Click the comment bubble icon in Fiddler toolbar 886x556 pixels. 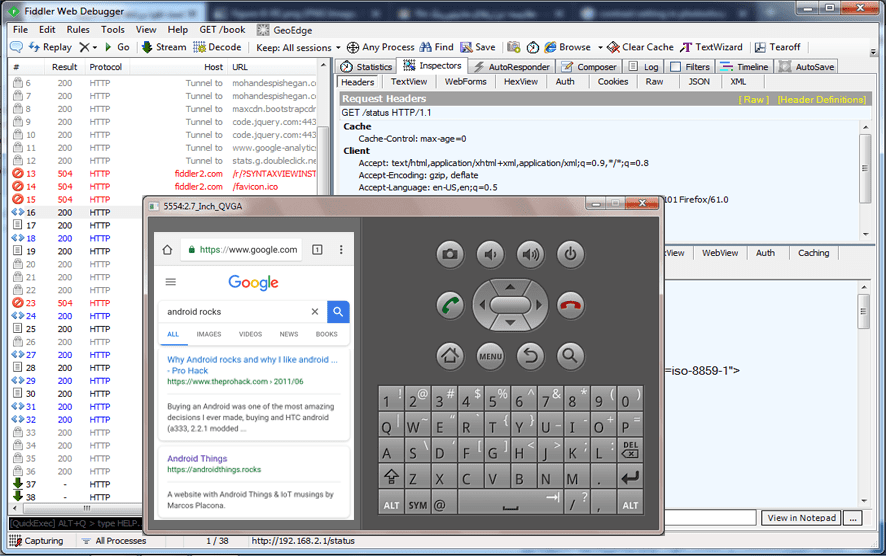(16, 47)
